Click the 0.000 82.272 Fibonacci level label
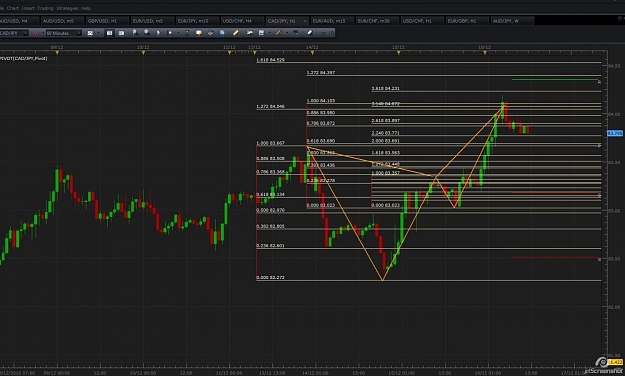The height and width of the screenshot is (376, 625). tap(271, 277)
